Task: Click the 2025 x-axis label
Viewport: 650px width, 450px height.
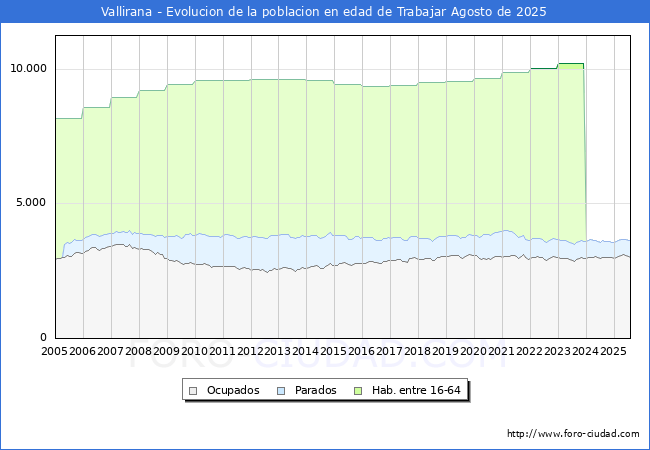Action: coord(614,351)
